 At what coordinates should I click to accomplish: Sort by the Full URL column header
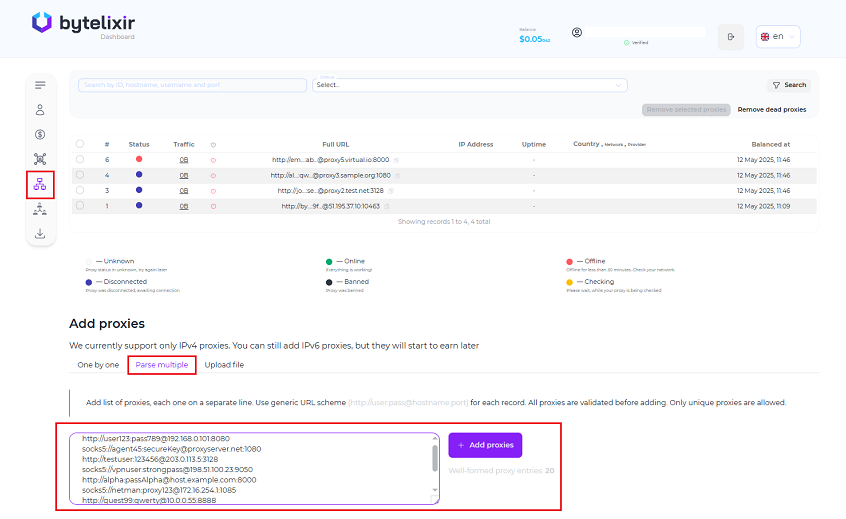click(x=336, y=145)
